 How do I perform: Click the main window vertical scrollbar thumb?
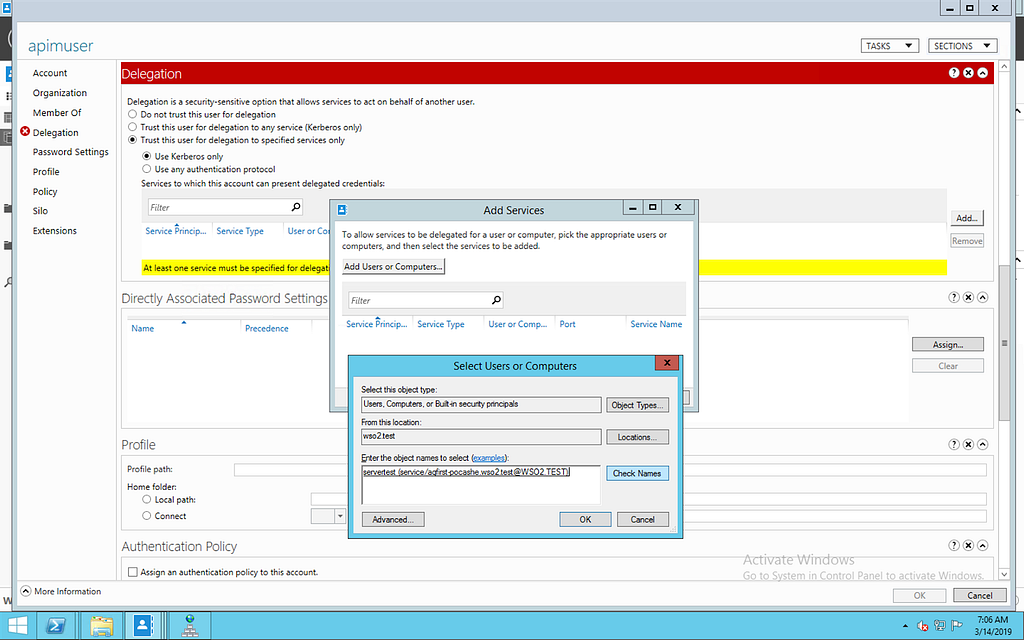click(1004, 343)
